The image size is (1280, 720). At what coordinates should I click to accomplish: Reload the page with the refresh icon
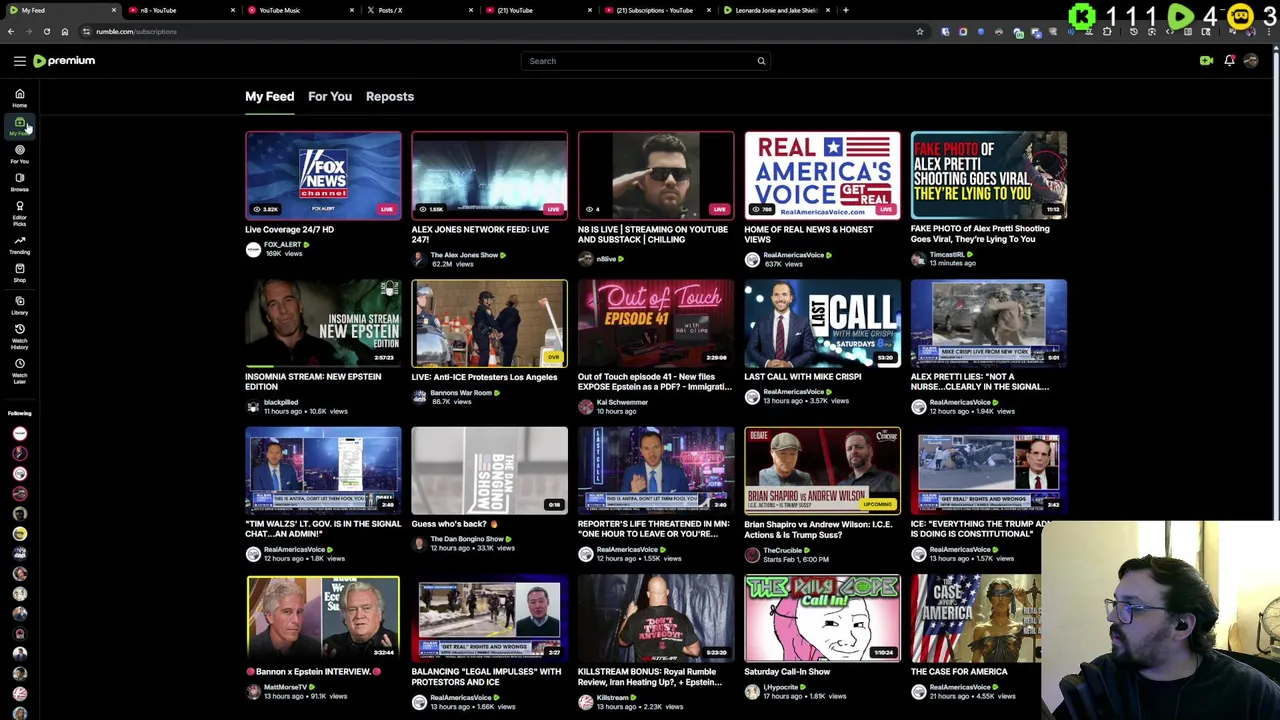point(46,31)
